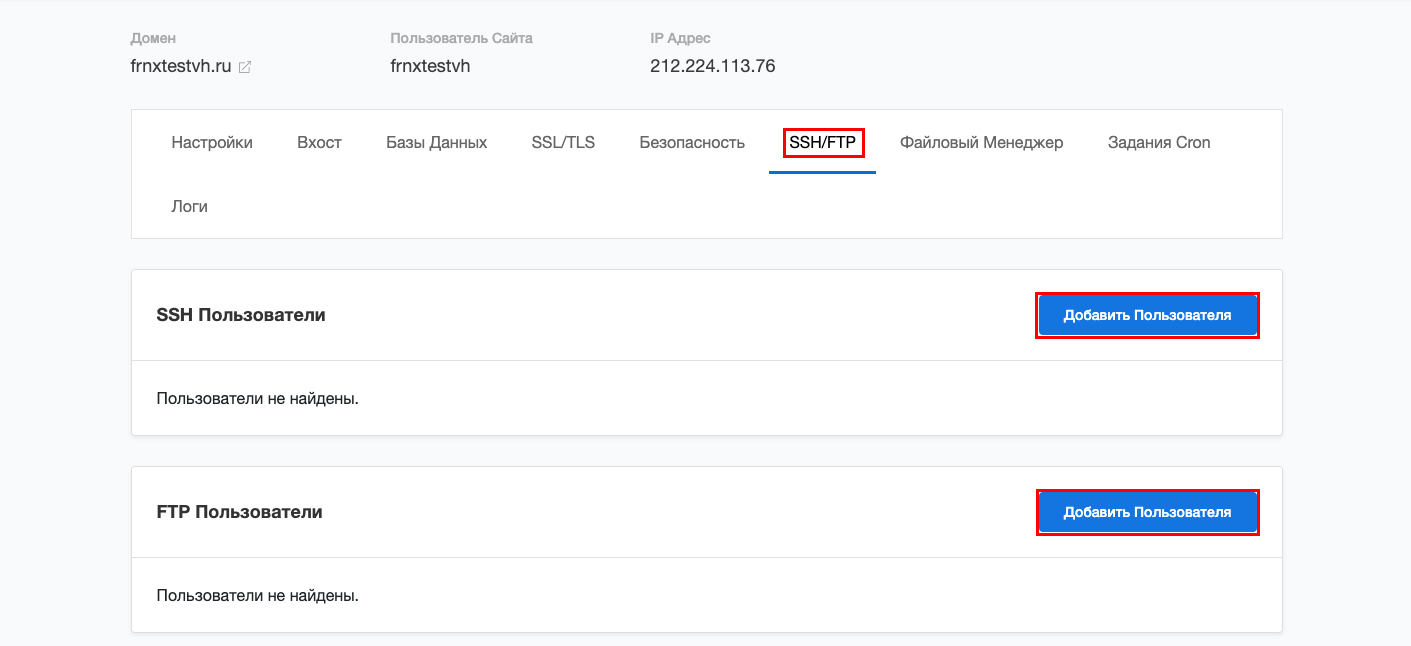
Task: Click Добавить Пользователя in the FTP Пользователи section
Action: [x=1147, y=512]
